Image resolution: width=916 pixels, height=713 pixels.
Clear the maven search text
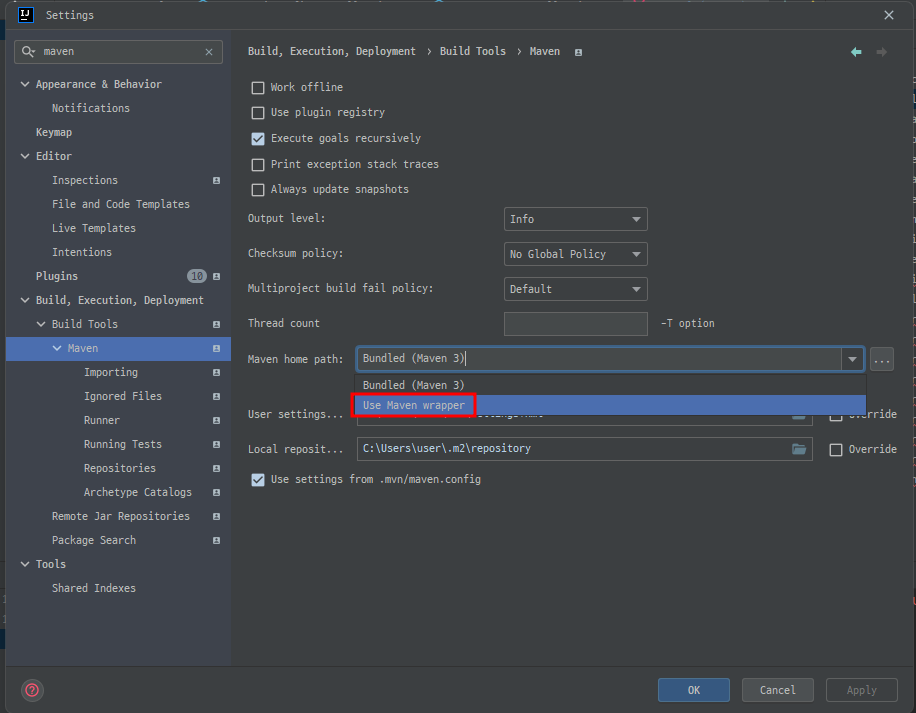209,52
